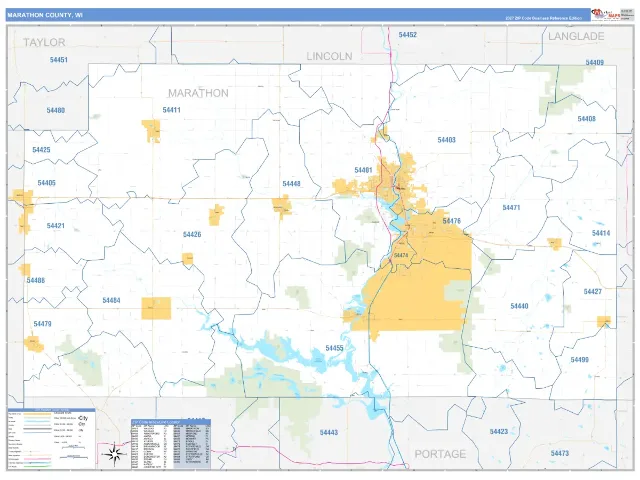Select ZIP code 54423 label
This screenshot has width=640, height=480.
[499, 431]
